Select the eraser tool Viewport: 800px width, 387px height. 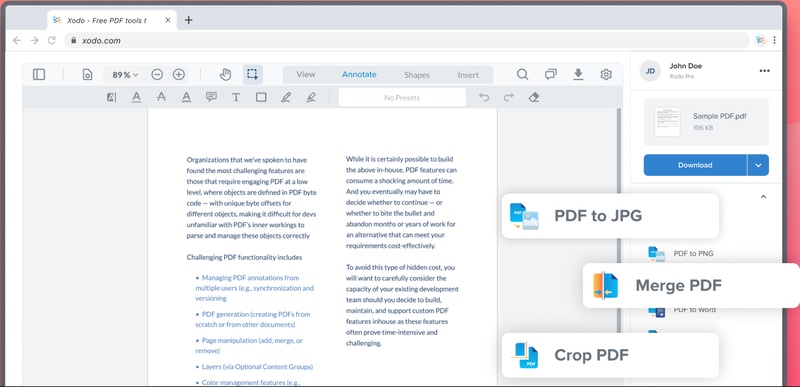pyautogui.click(x=534, y=97)
